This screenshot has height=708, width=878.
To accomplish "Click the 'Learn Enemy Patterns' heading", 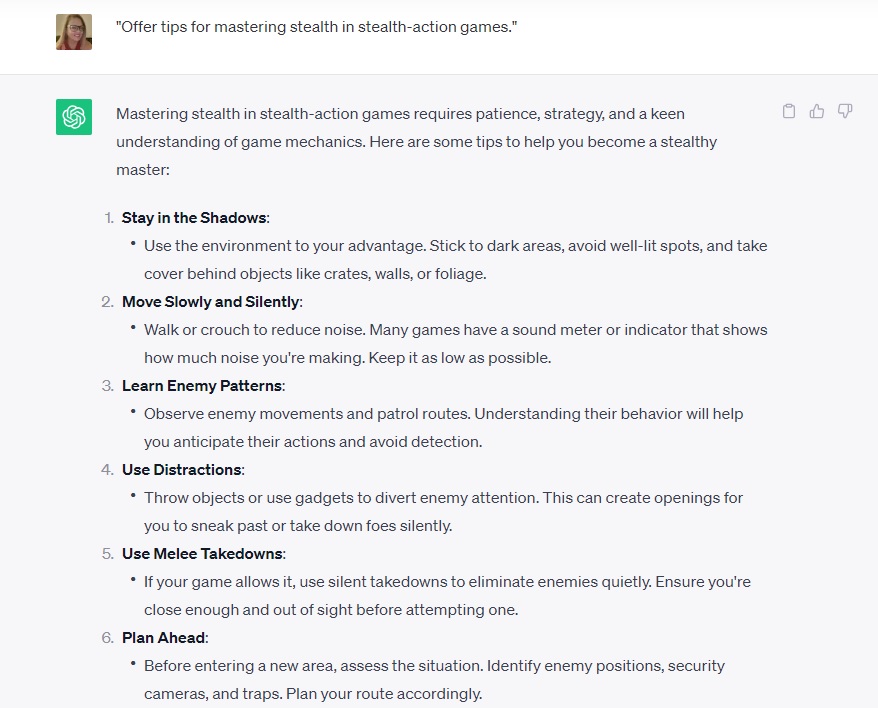I will click(x=203, y=386).
